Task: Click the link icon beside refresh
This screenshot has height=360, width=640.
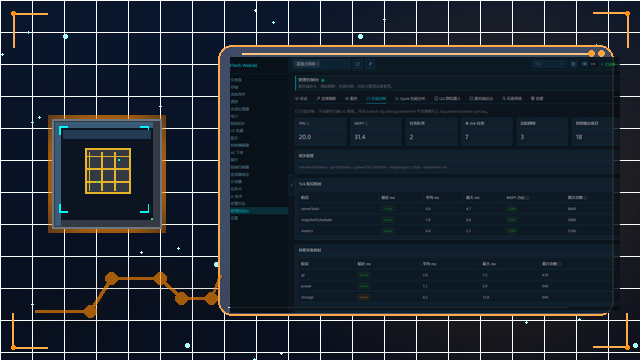Action: click(370, 64)
